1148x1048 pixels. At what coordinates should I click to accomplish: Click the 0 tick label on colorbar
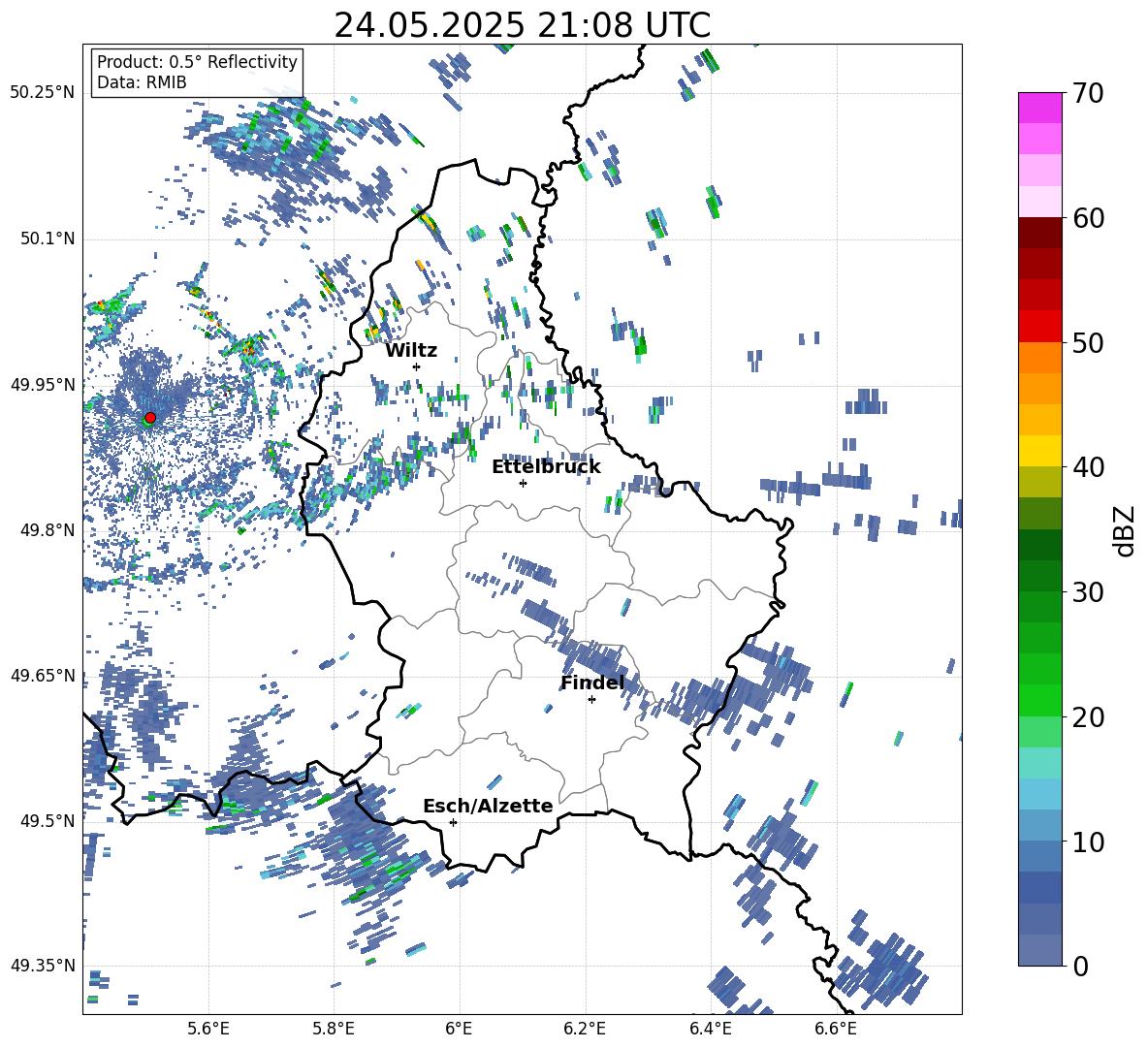tap(1081, 966)
